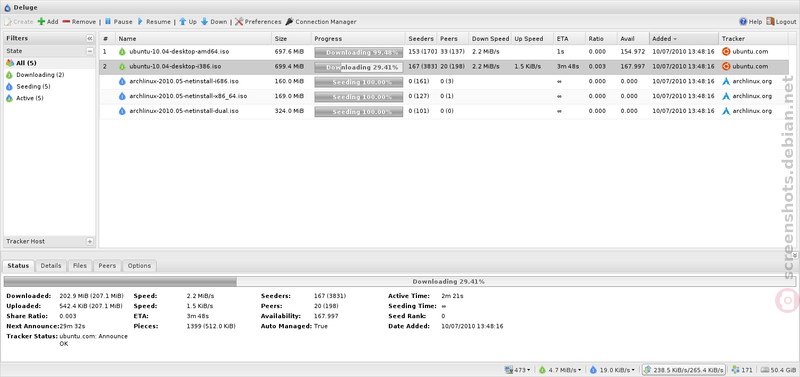Screen dimensions: 800x377
Task: Open the upload speed dropdown (19.0 KiB/s)
Action: coord(613,370)
